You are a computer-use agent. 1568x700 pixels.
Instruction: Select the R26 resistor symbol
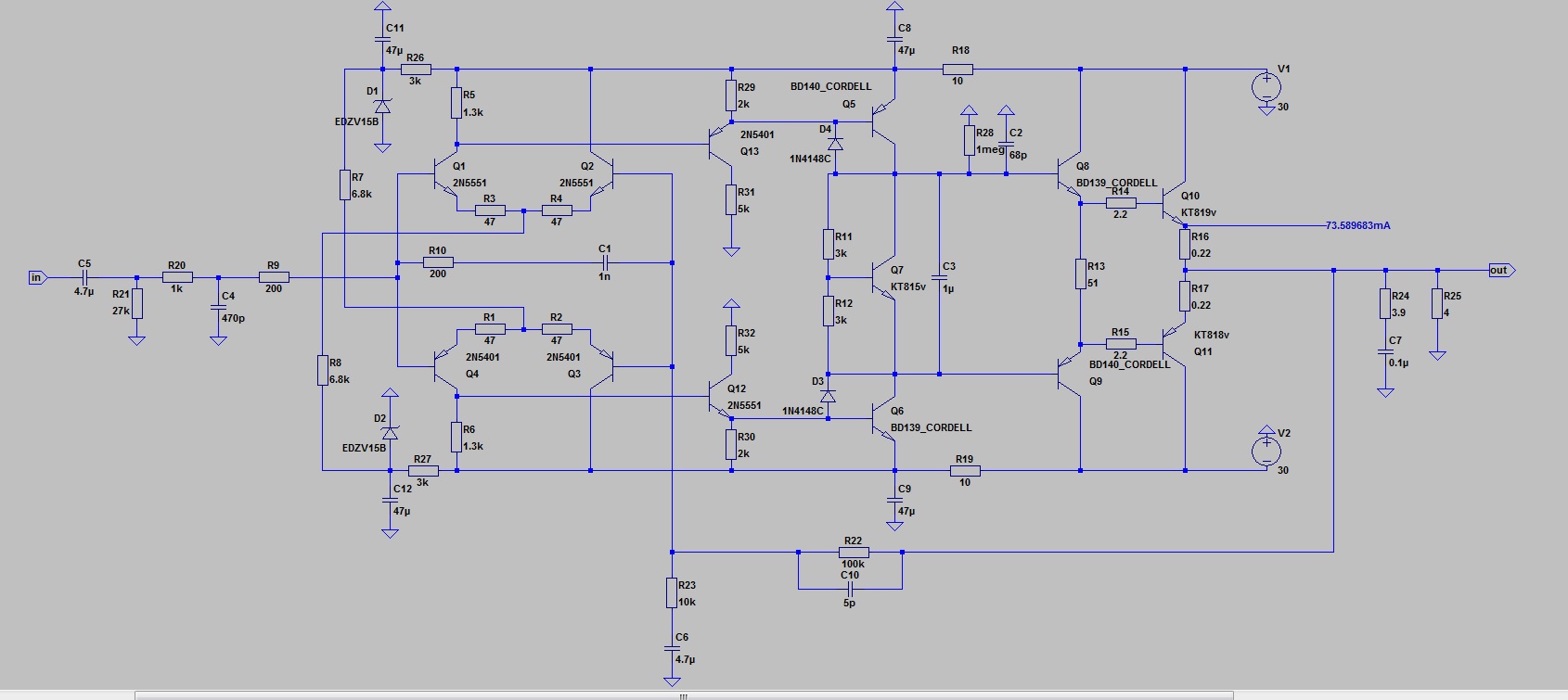415,70
